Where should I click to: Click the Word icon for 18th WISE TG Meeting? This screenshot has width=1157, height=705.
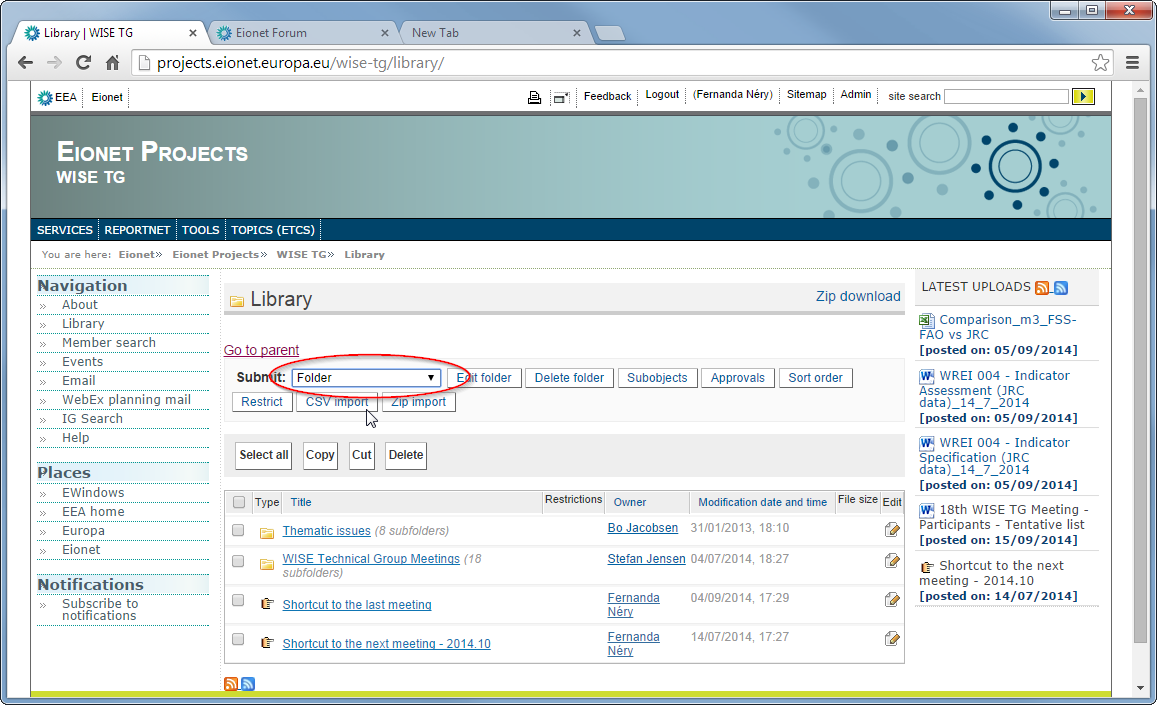[x=926, y=511]
